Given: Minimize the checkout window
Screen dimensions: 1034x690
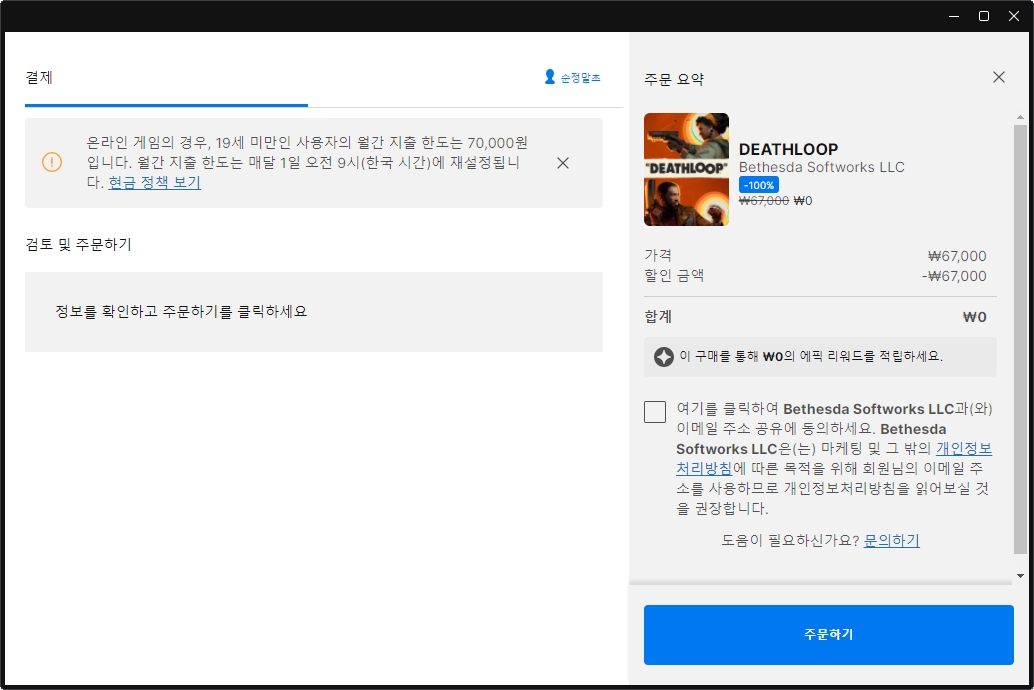Looking at the screenshot, I should (x=954, y=16).
